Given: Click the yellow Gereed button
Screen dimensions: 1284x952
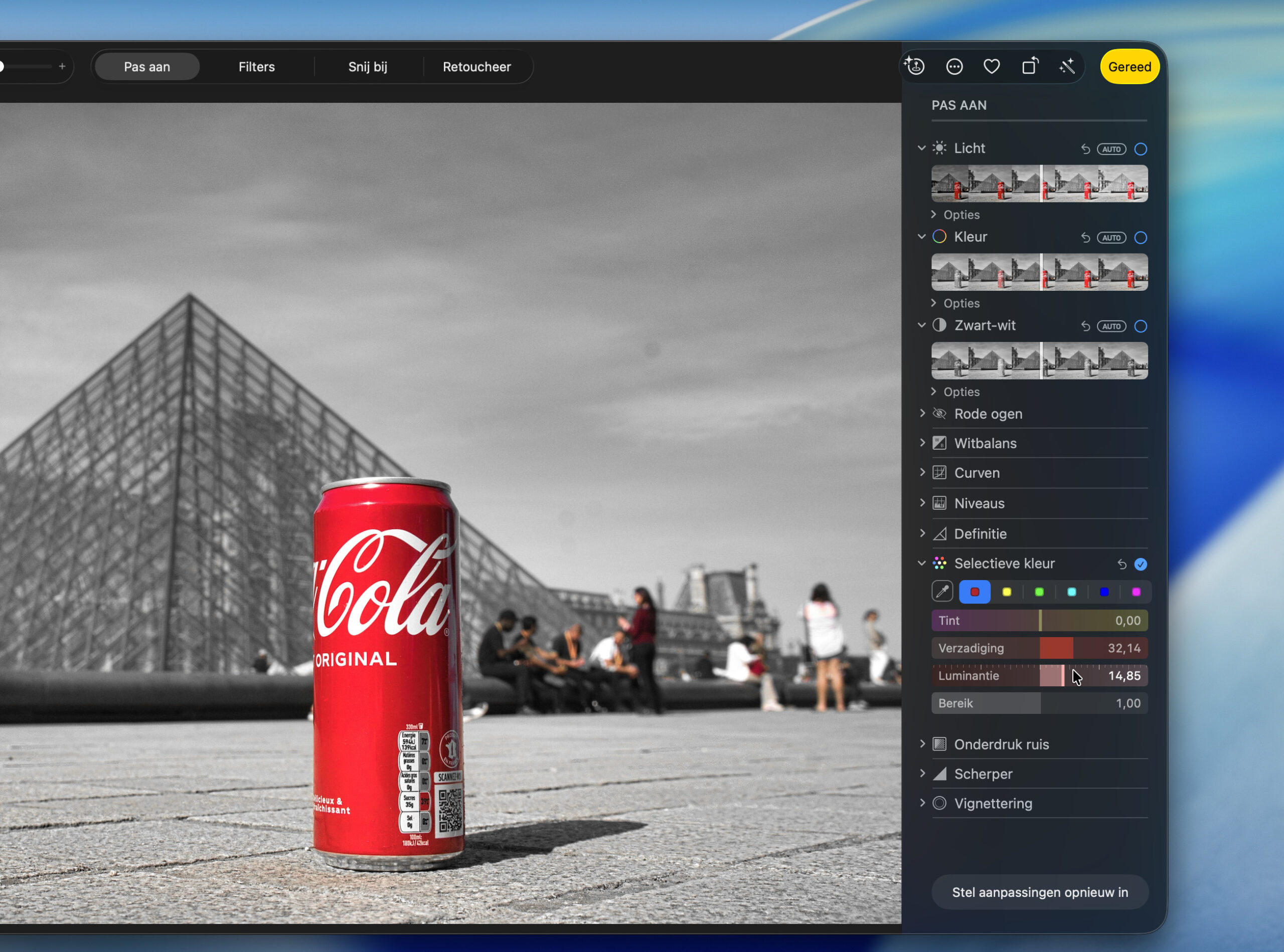Looking at the screenshot, I should point(1129,67).
